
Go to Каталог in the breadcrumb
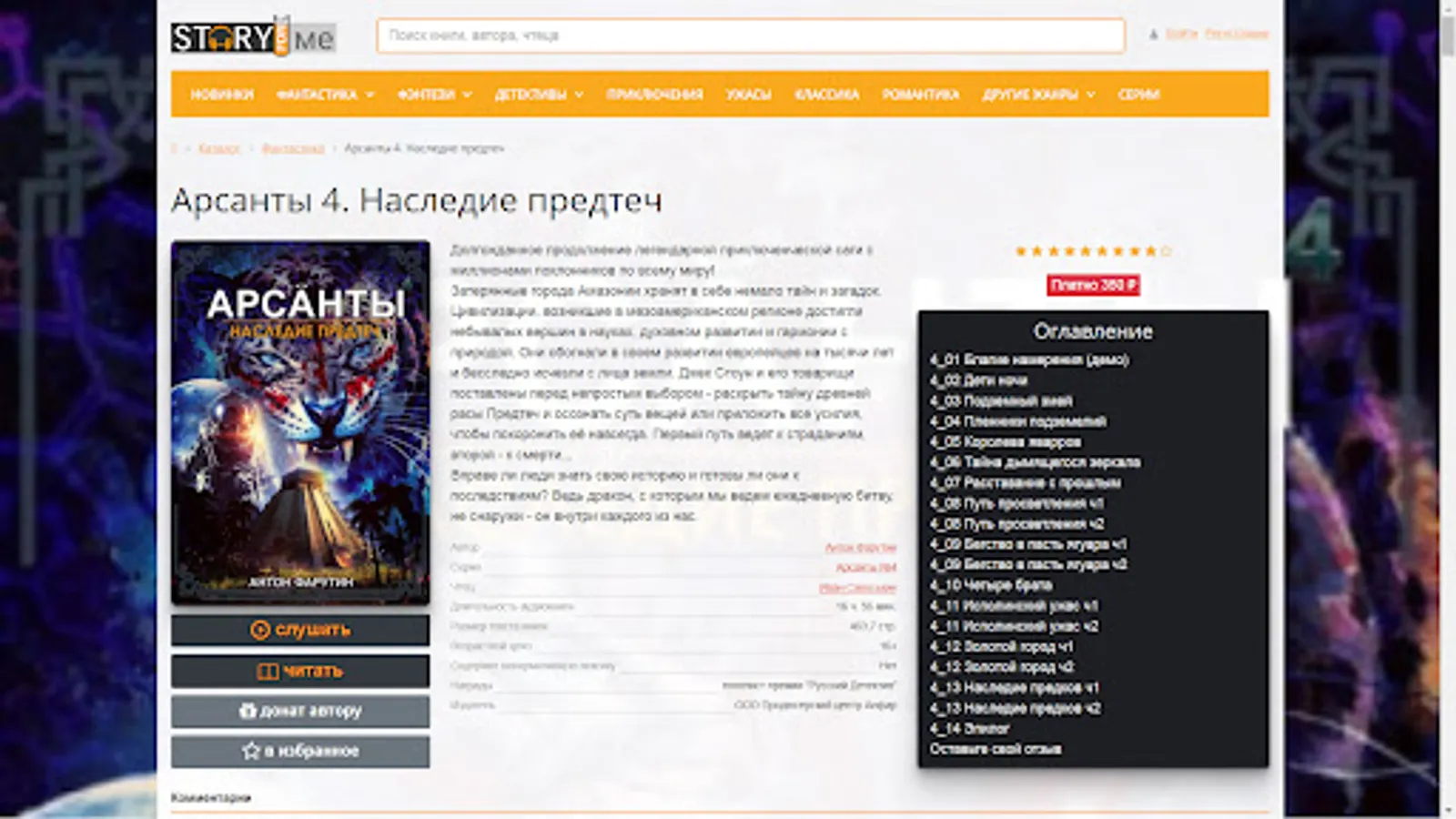tap(219, 148)
